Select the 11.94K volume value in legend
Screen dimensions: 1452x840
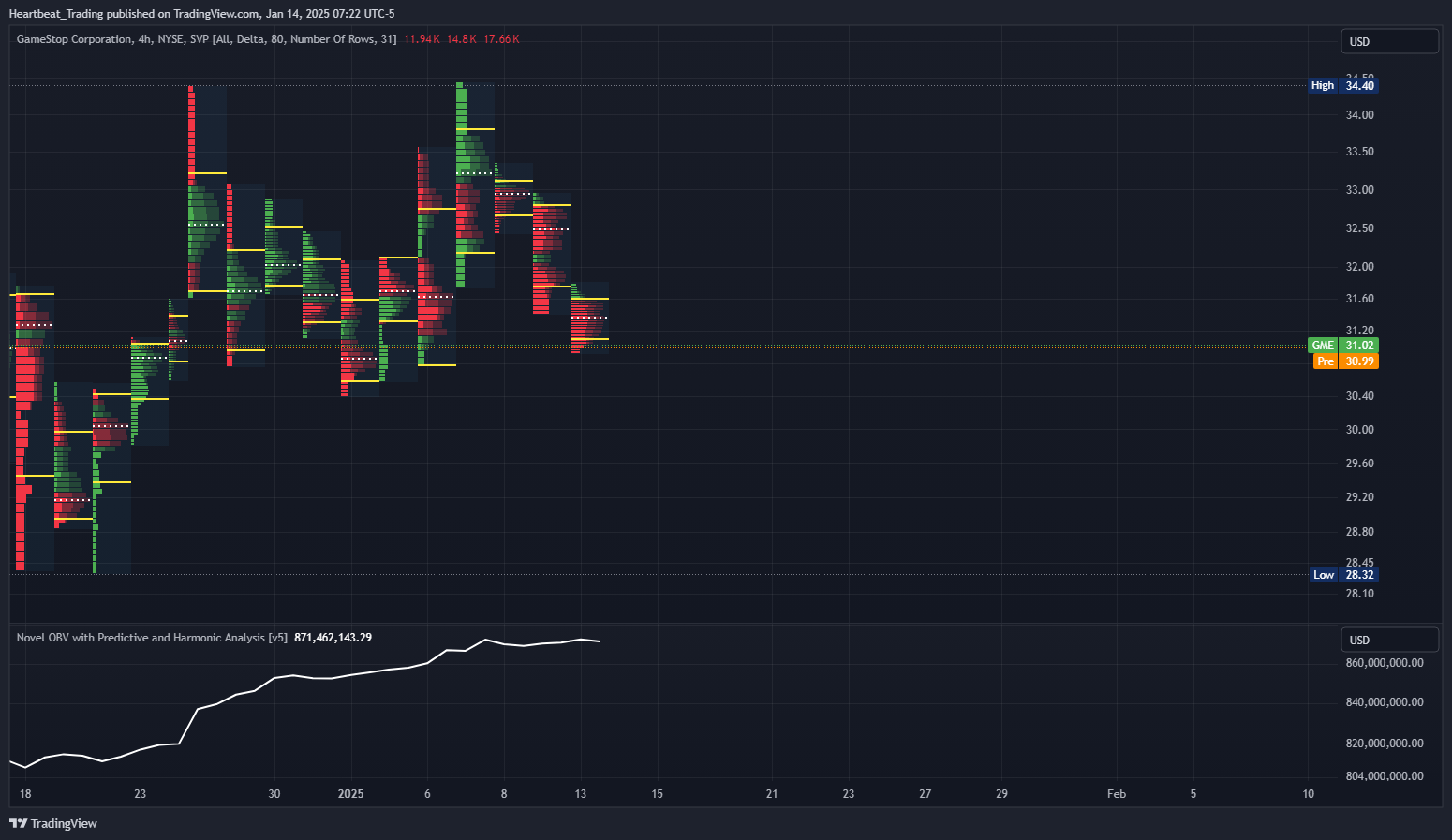(x=422, y=39)
